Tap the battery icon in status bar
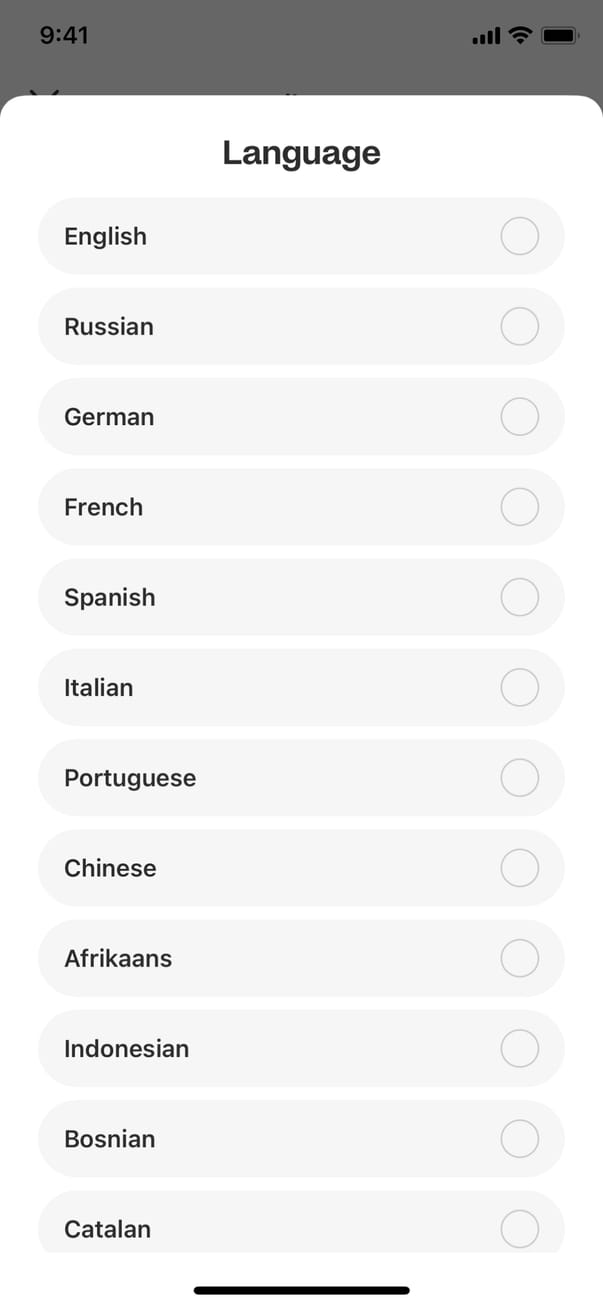The height and width of the screenshot is (1306, 603). (559, 36)
